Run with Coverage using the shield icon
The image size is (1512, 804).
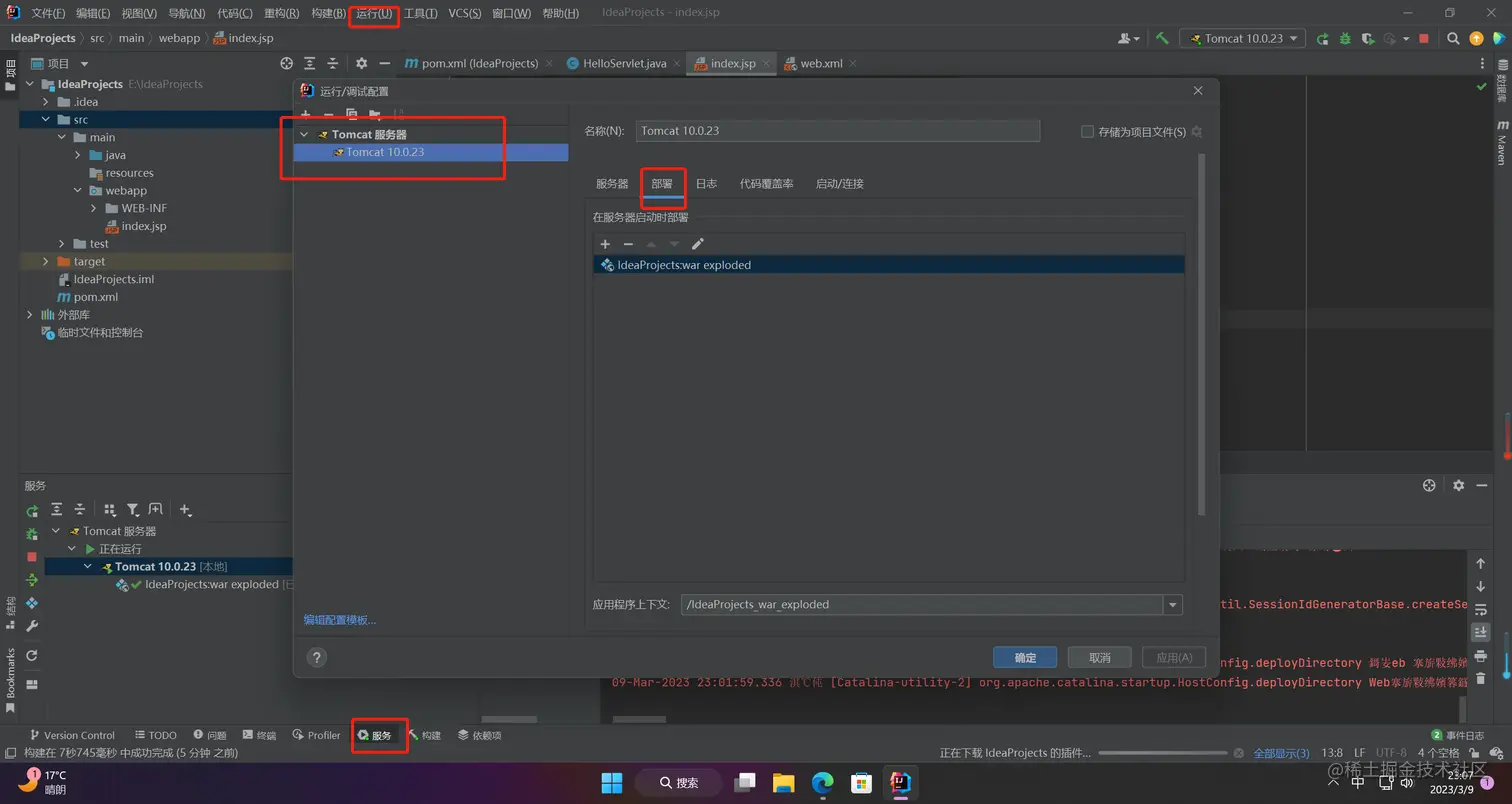pos(1368,38)
